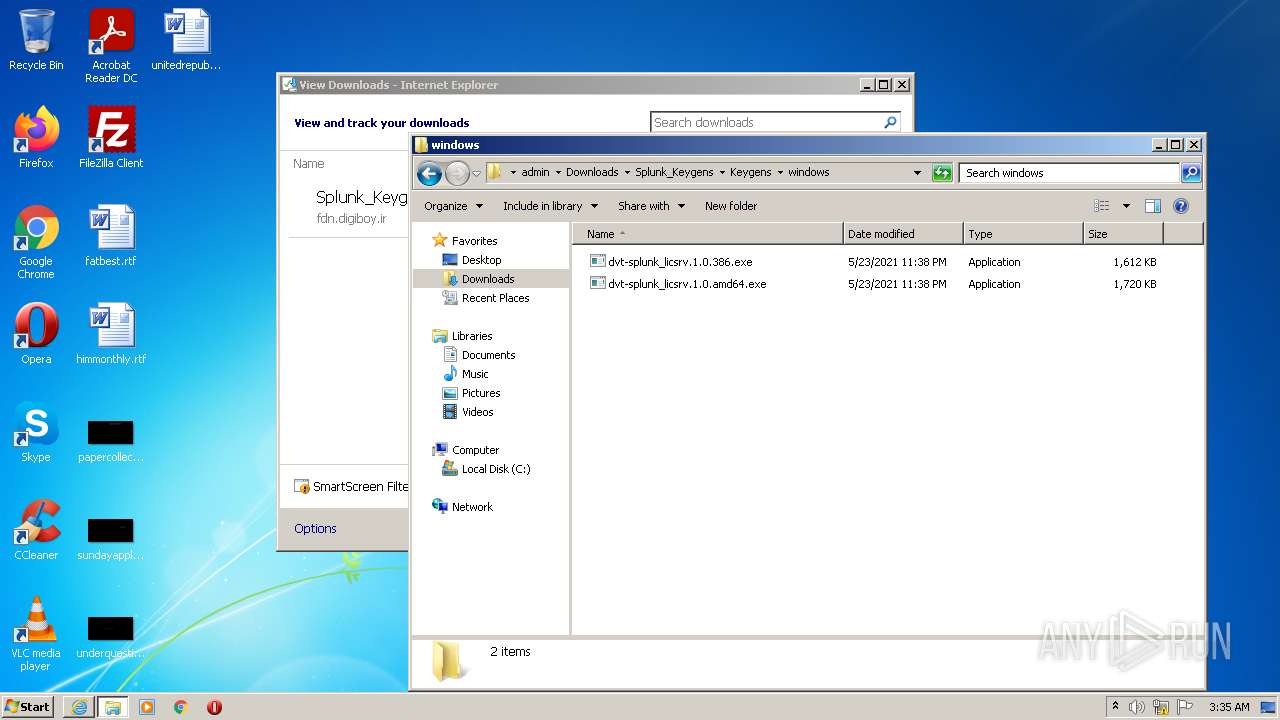The height and width of the screenshot is (720, 1280).
Task: Open Options link in View Downloads window
Action: coord(315,529)
